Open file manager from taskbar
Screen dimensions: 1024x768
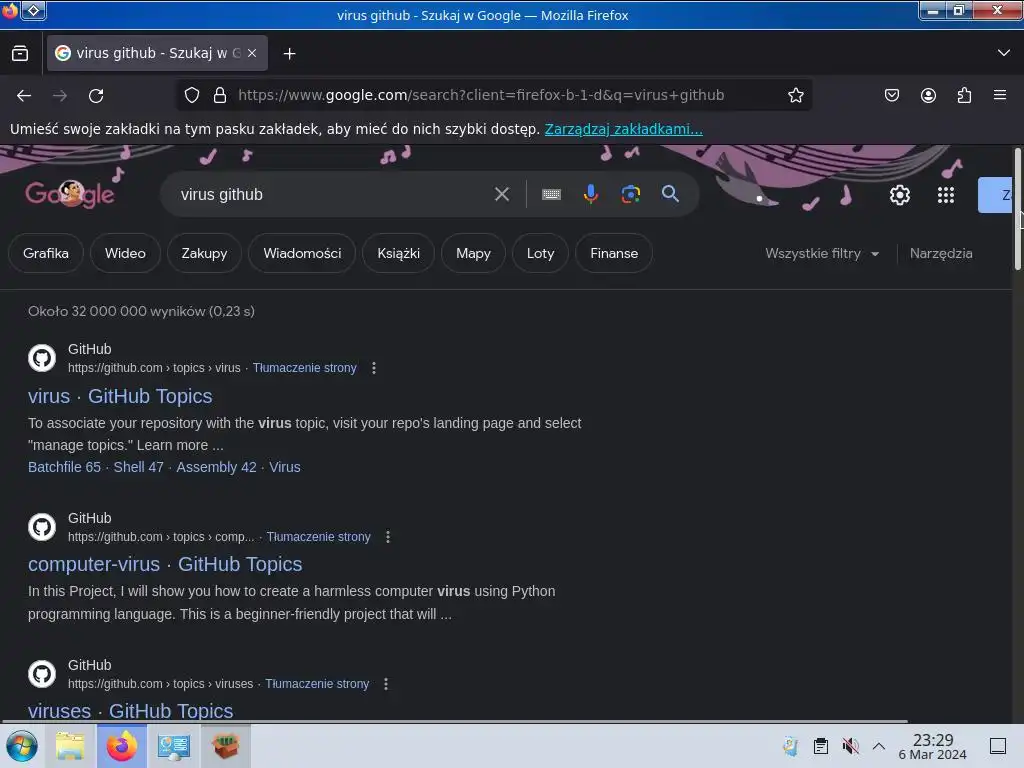[x=70, y=746]
